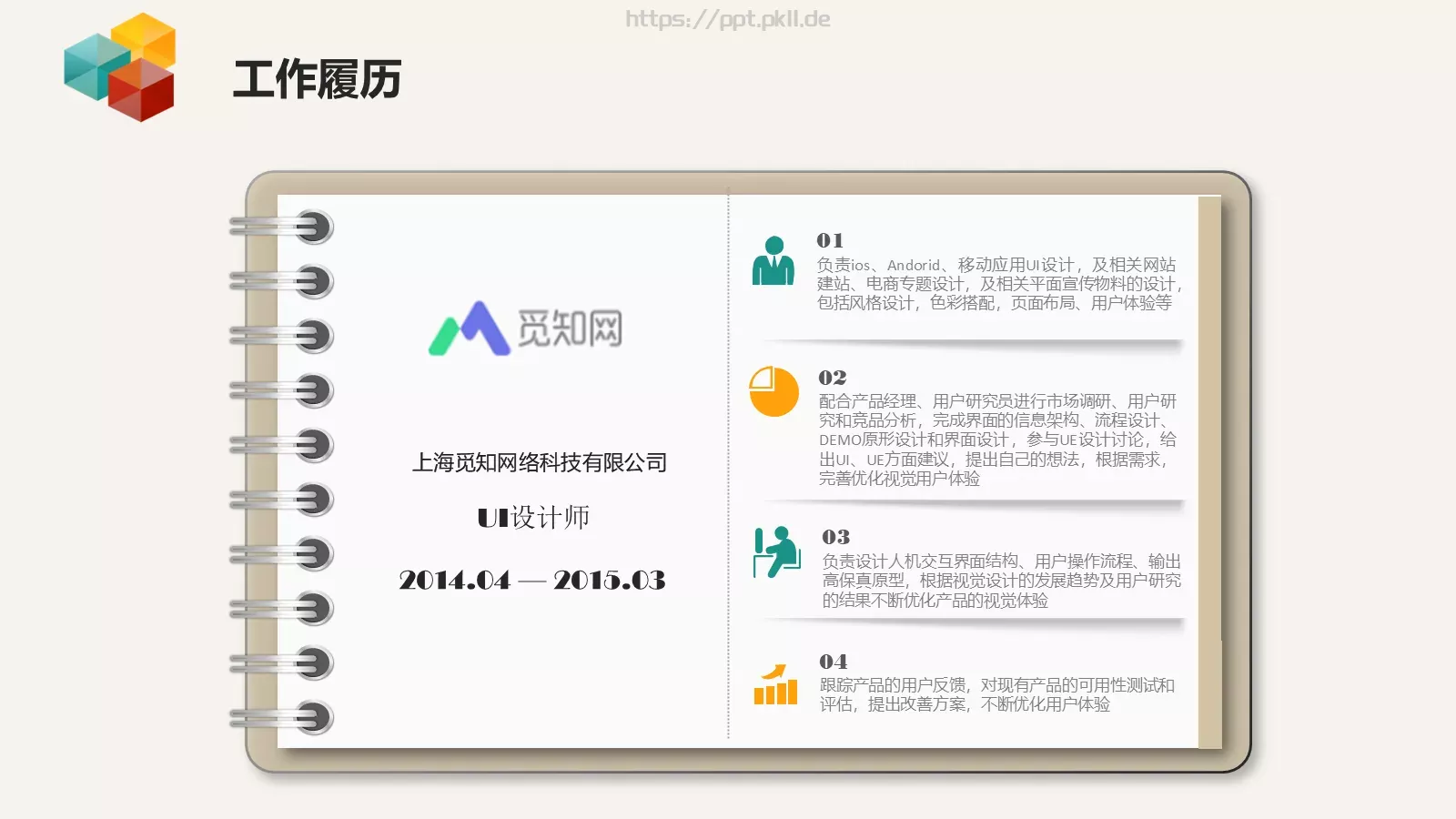Click the teal person-at-desk icon beside 03
Image resolution: width=1456 pixels, height=819 pixels.
coord(776,551)
